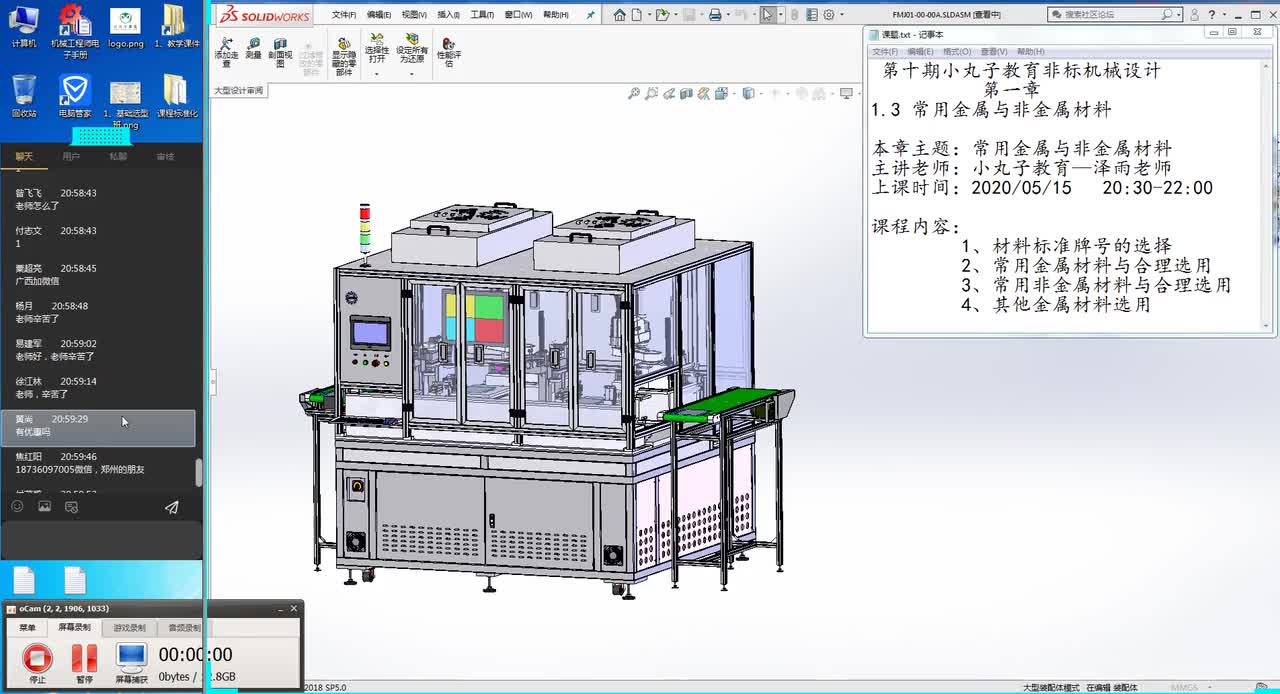Open the SolidWorks search options dropdown

pos(1180,15)
